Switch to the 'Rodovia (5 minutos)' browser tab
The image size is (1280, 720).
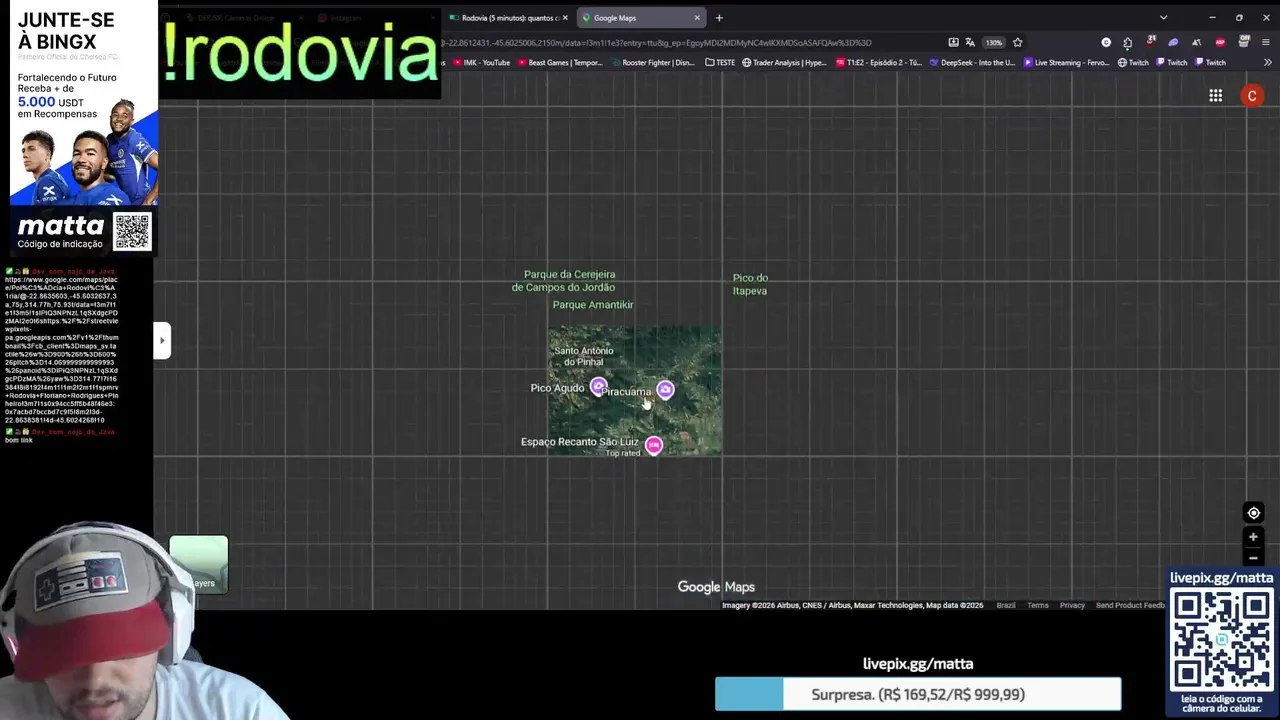508,18
